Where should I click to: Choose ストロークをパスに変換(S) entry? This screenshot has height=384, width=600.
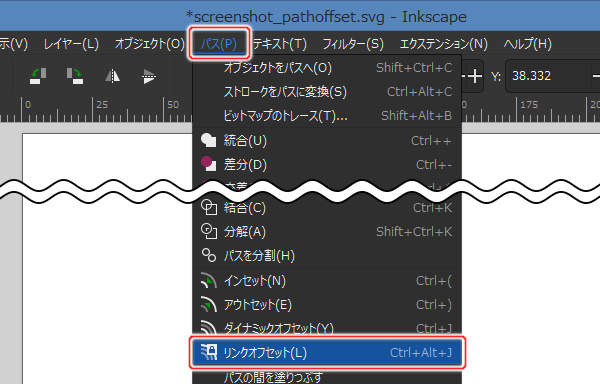click(x=327, y=92)
